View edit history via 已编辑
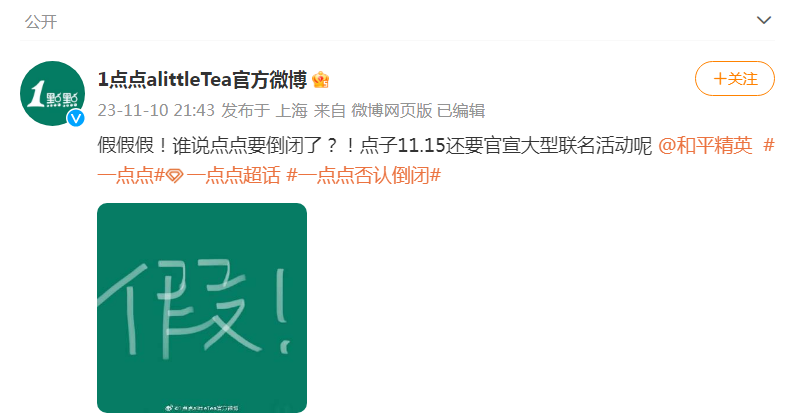The width and height of the screenshot is (795, 417). point(461,110)
